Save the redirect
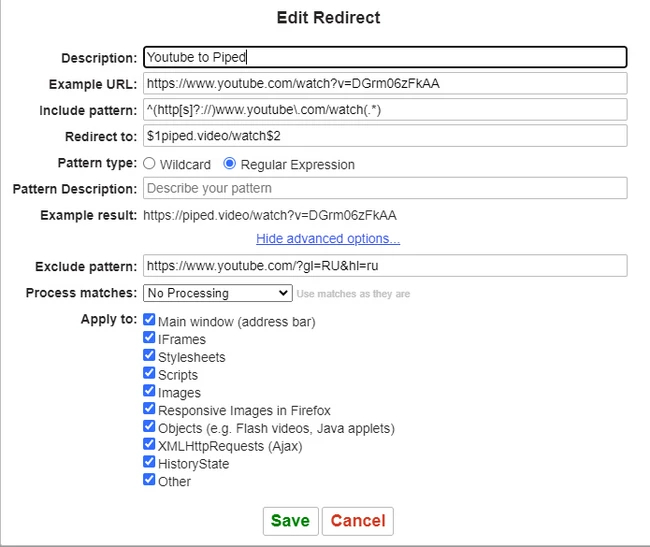The height and width of the screenshot is (547, 650). coord(290,521)
